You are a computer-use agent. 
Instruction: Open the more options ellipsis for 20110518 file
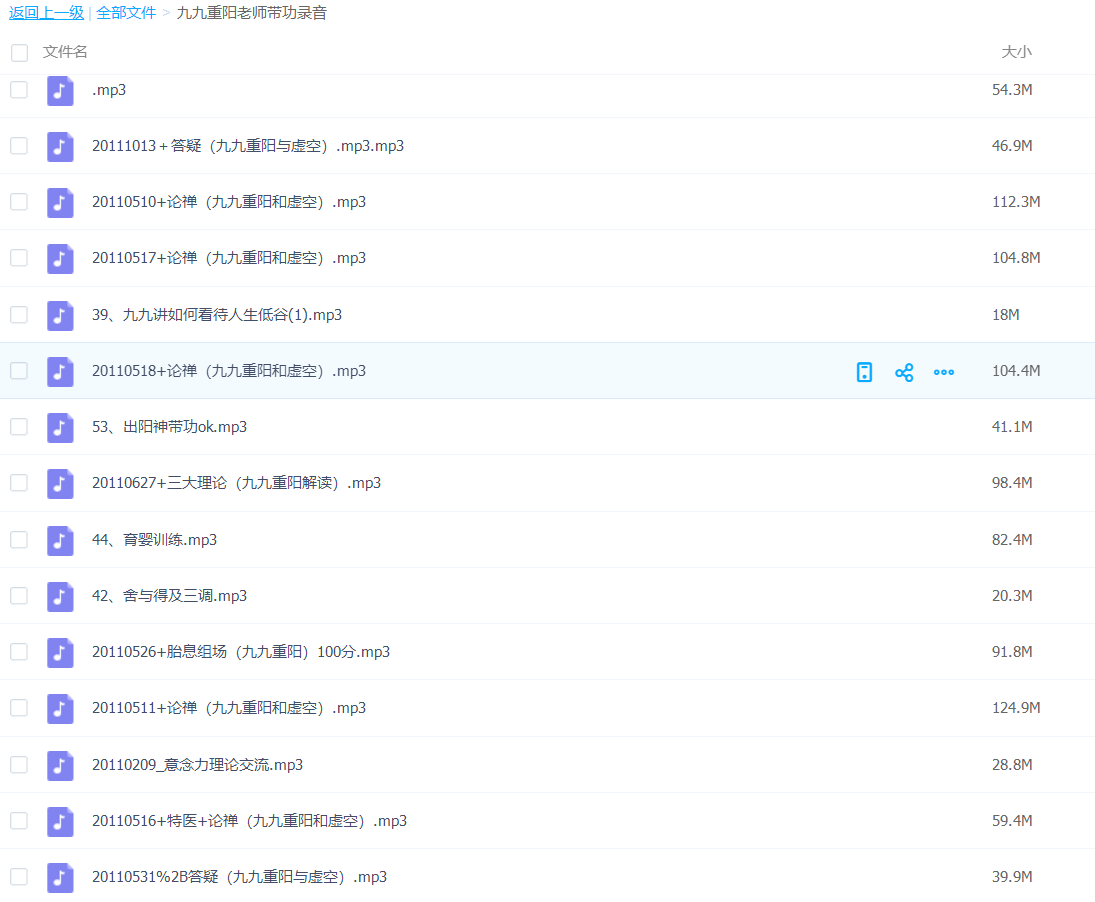[943, 372]
